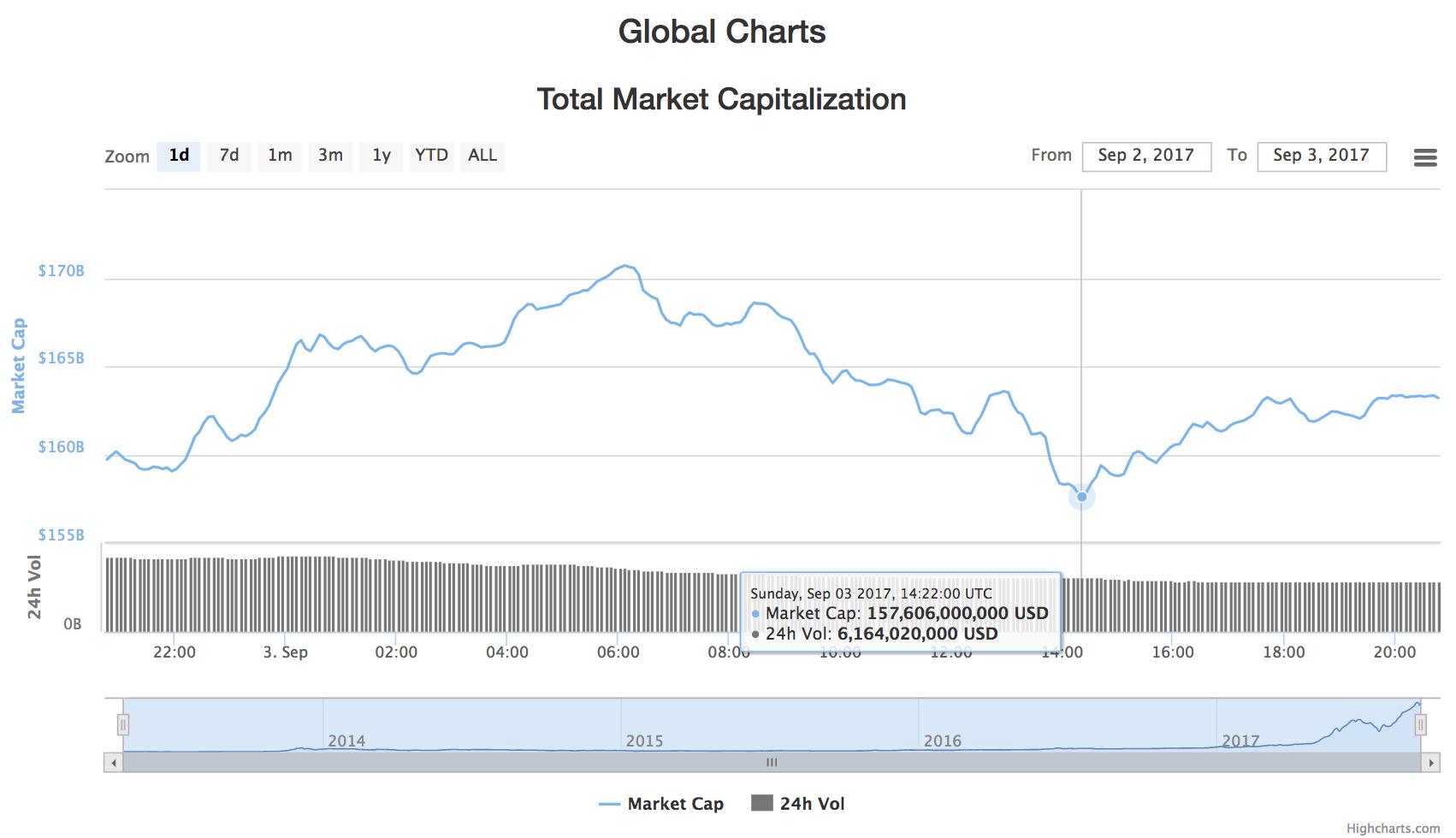Select the 7d zoom range
The image size is (1456, 838).
coord(229,156)
